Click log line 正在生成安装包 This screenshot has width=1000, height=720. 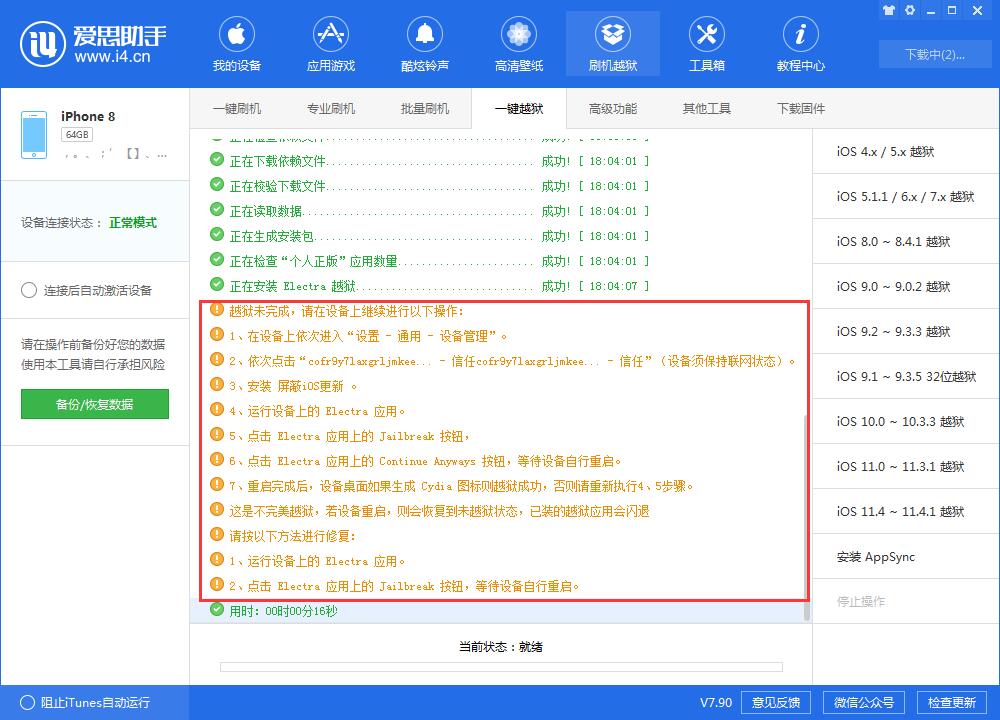[x=429, y=236]
